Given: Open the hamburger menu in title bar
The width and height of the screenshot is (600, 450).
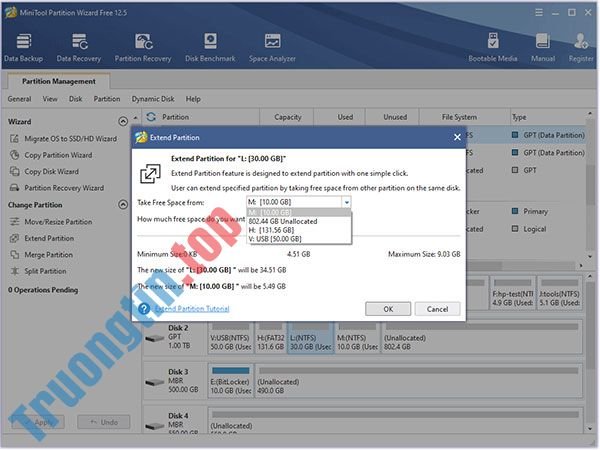Looking at the screenshot, I should point(539,13).
